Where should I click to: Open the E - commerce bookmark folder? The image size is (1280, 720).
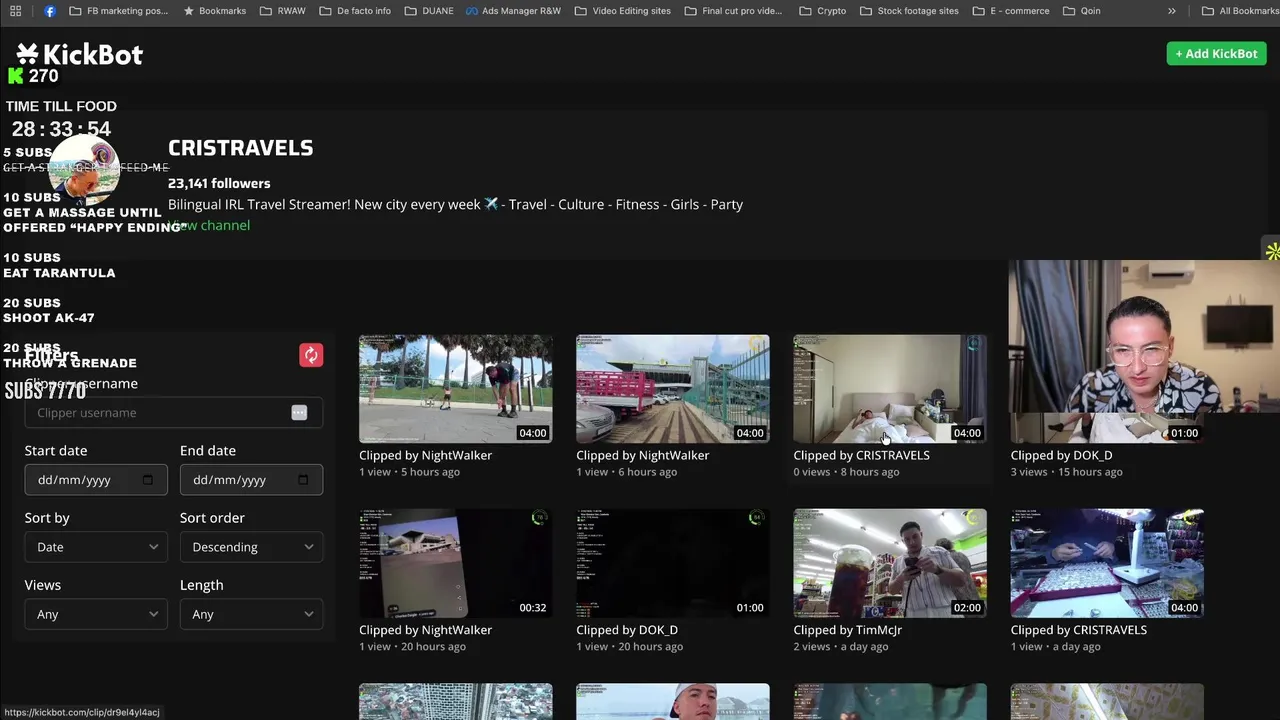pos(1011,11)
